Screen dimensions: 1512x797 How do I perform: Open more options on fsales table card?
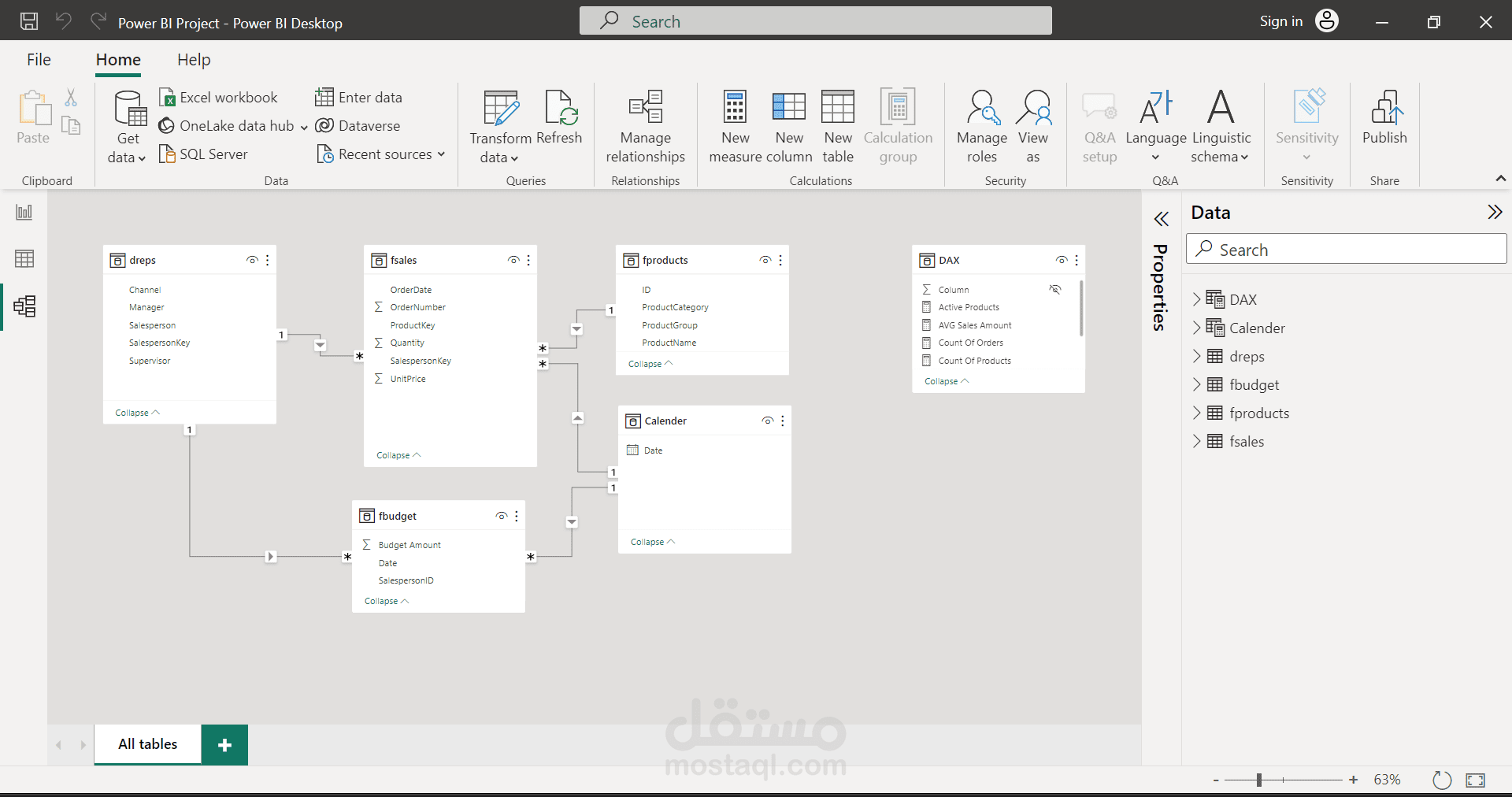click(528, 260)
